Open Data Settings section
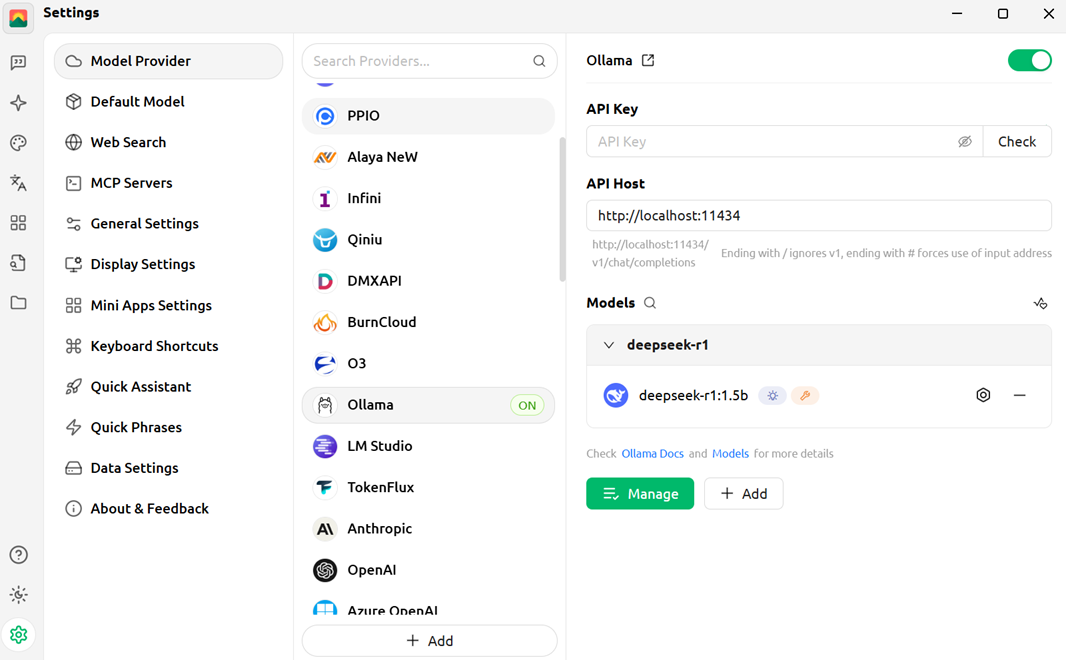This screenshot has height=660, width=1066. [x=169, y=468]
